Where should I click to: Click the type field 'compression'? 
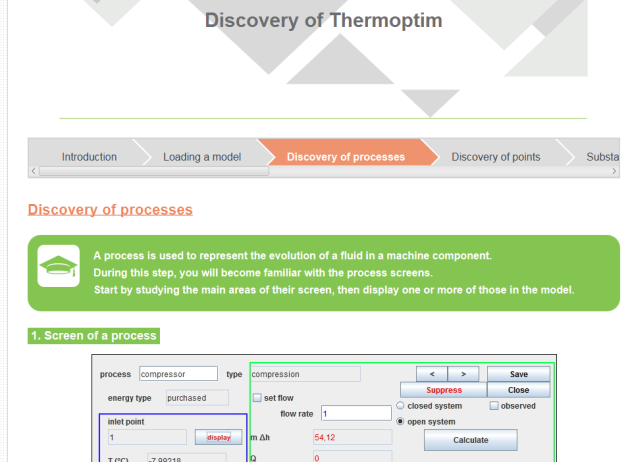click(305, 374)
